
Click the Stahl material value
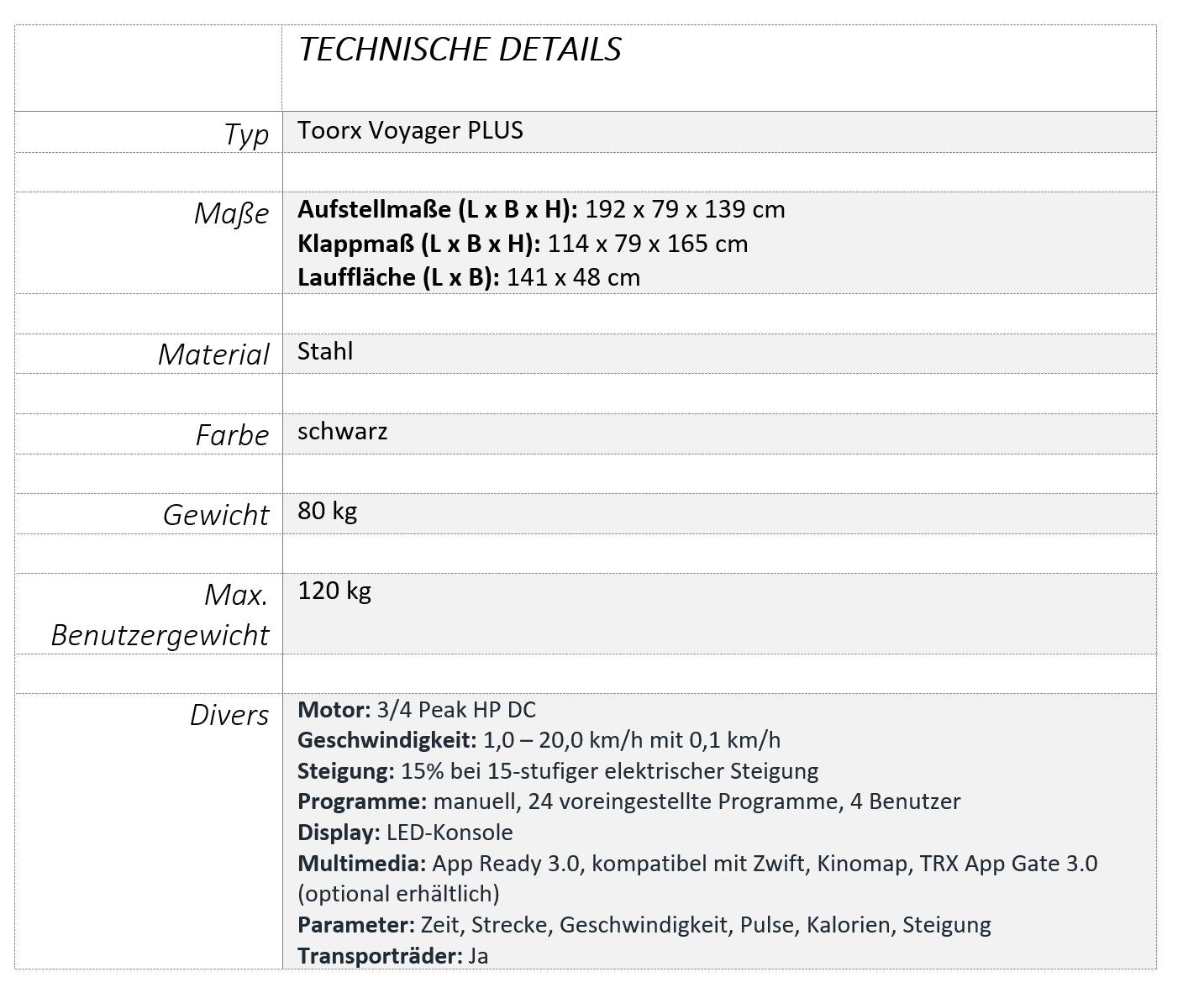point(325,351)
